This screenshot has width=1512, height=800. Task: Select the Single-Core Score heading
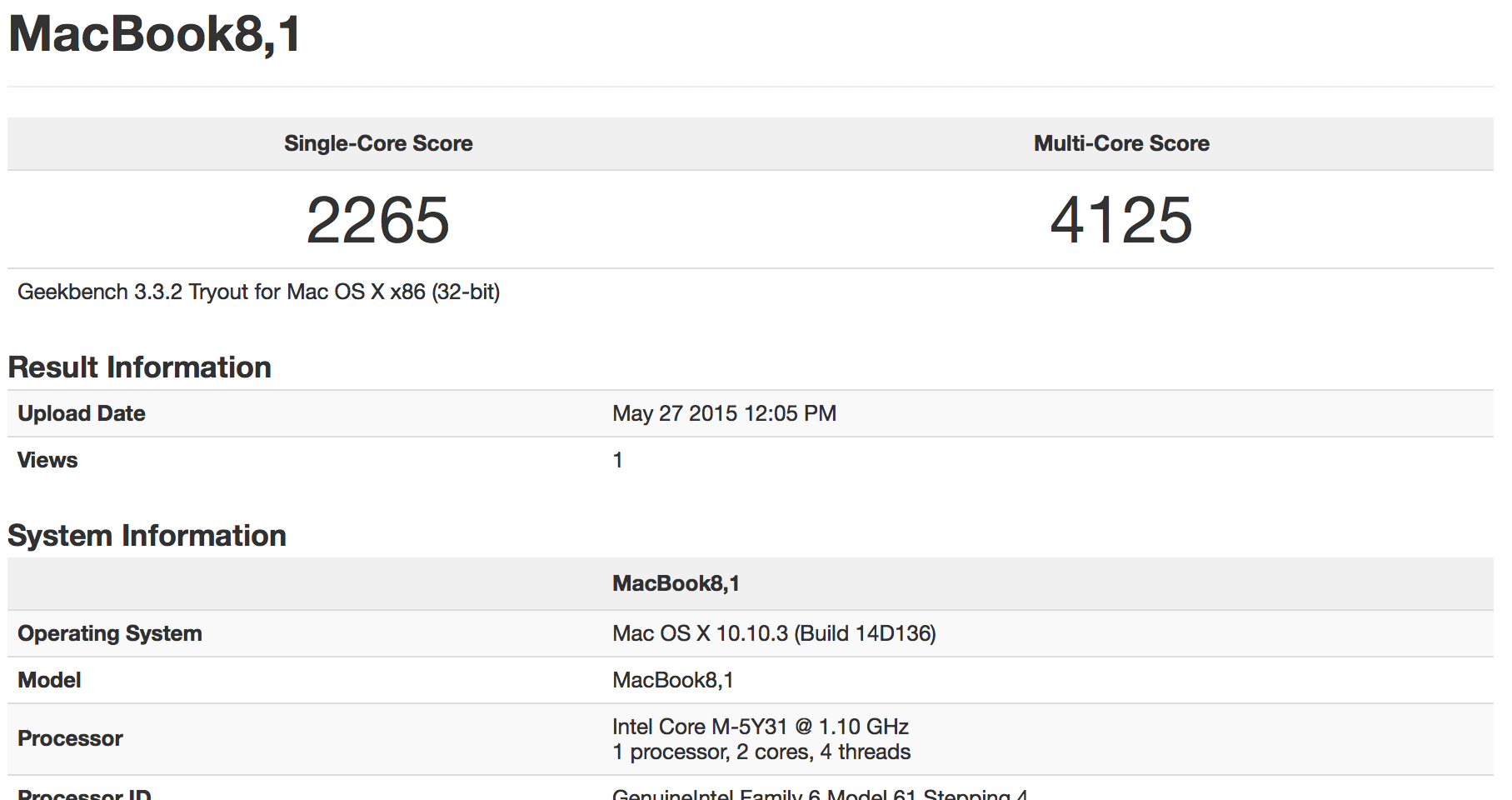(378, 143)
